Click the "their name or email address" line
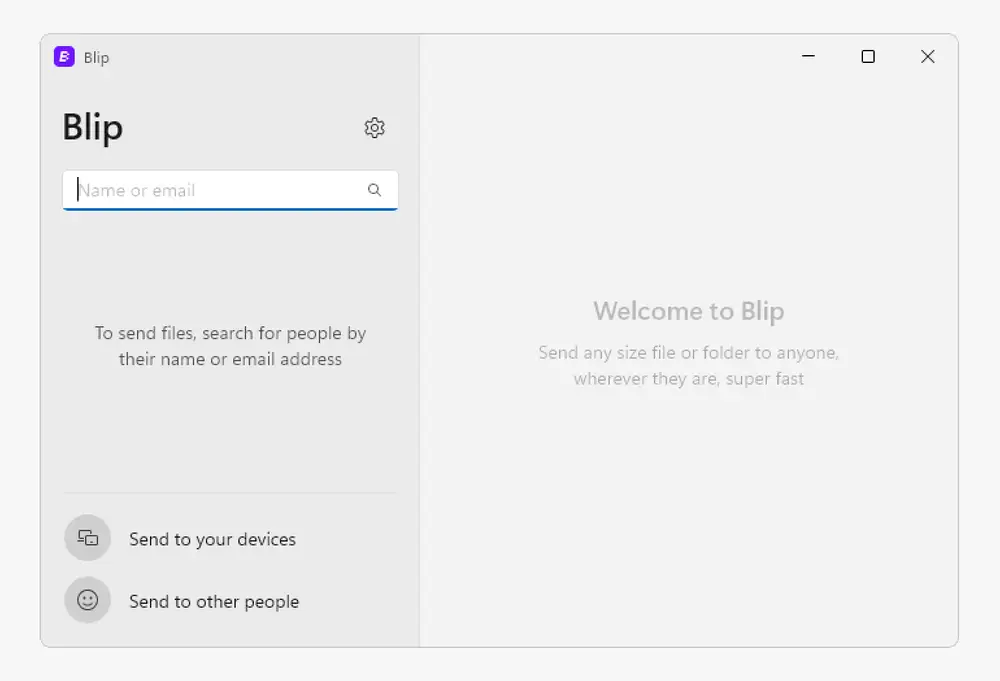The height and width of the screenshot is (681, 1000). [230, 359]
